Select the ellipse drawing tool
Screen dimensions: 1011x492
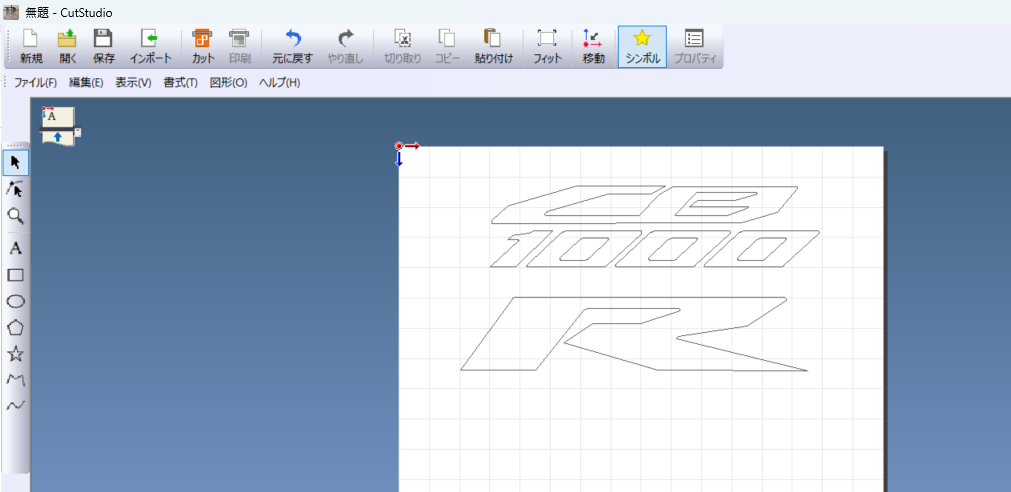[15, 301]
